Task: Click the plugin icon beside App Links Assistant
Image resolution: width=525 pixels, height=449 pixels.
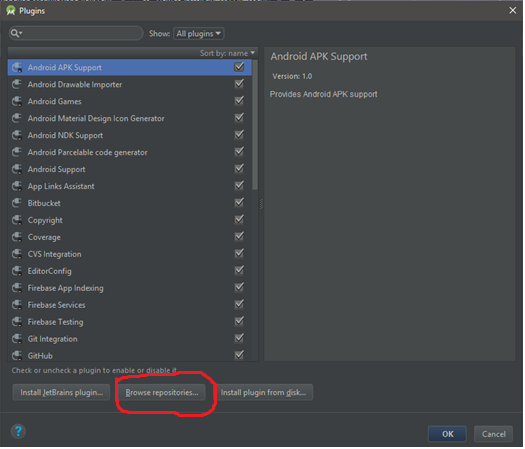Action: coord(17,186)
